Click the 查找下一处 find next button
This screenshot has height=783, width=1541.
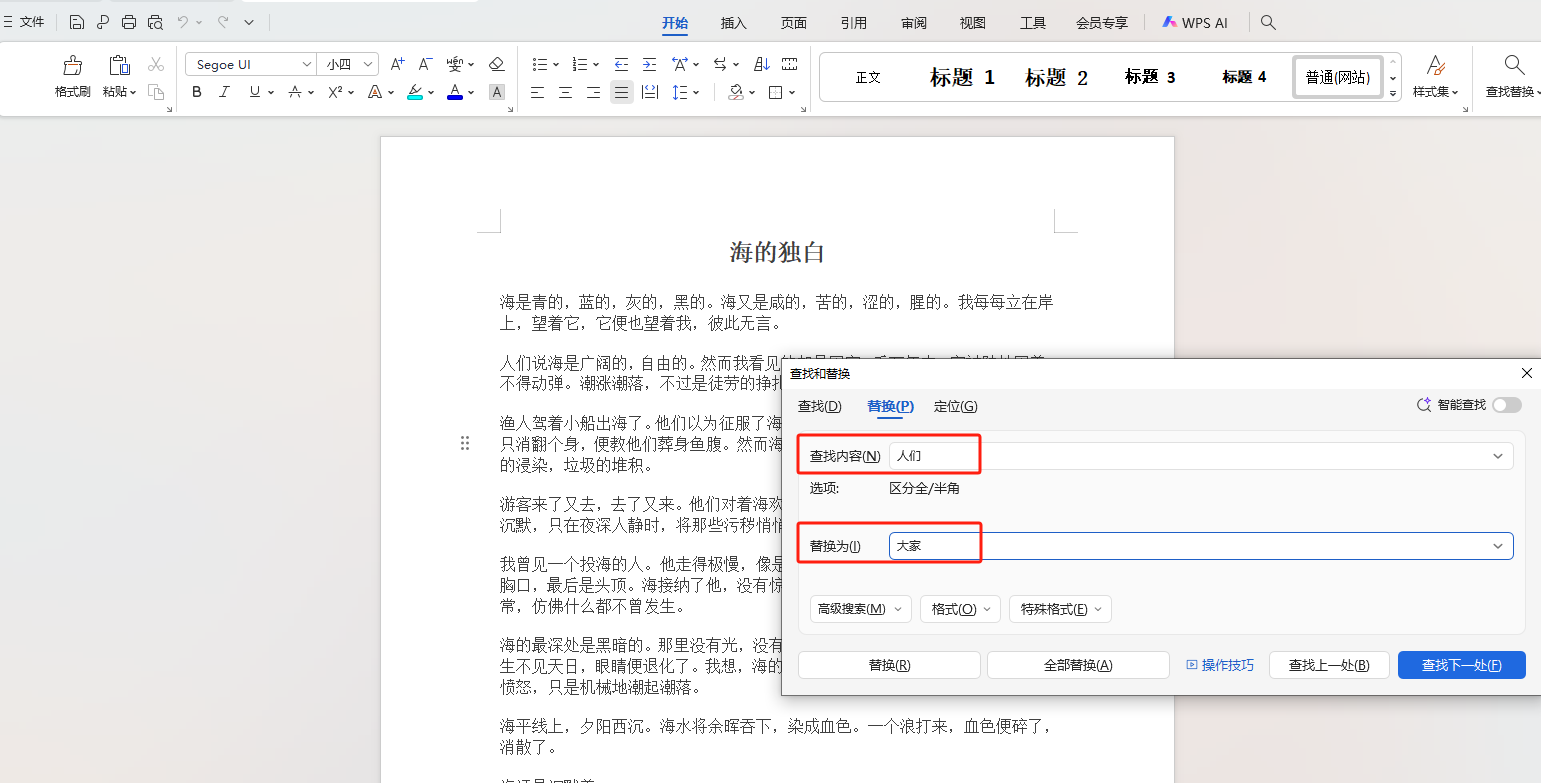point(1461,664)
